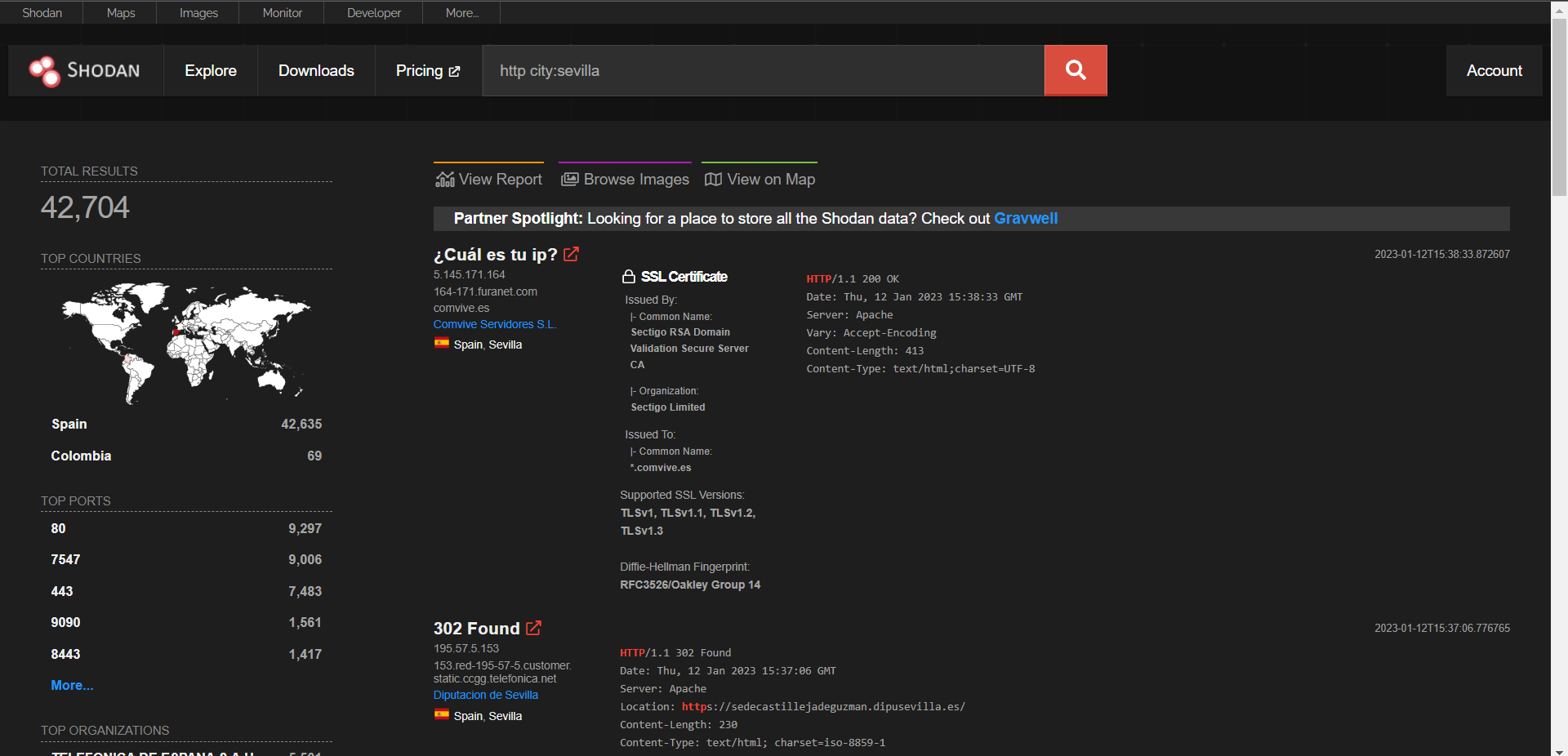Filter results by port 8443

tap(186, 655)
